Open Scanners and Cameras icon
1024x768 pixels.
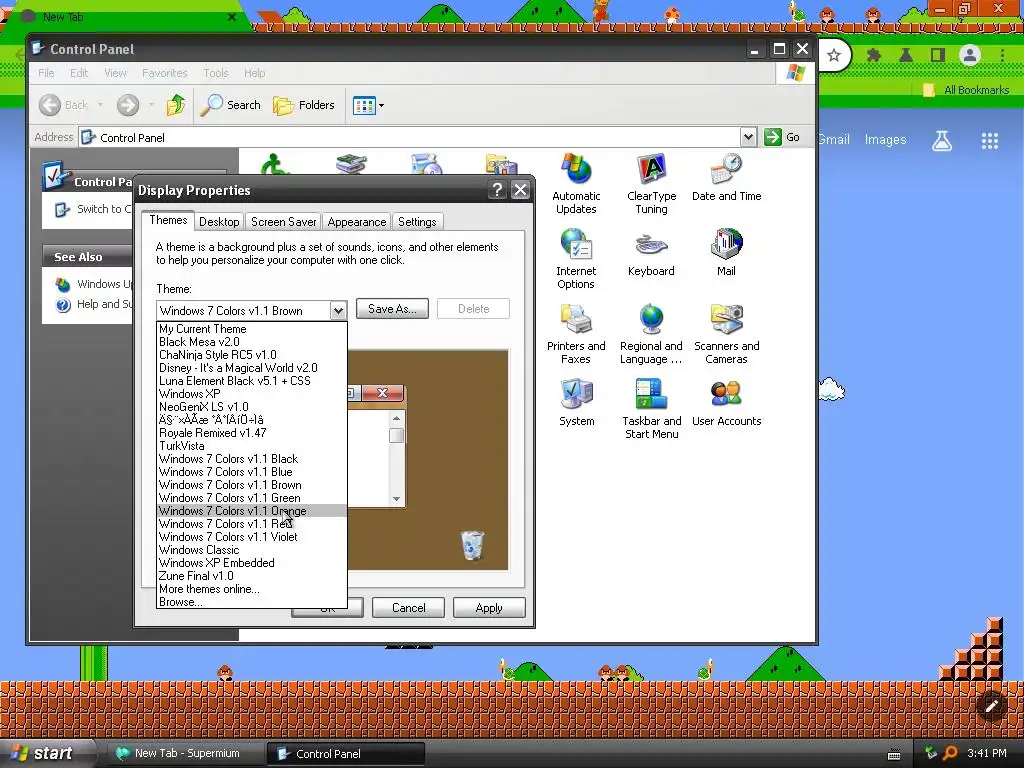coord(726,334)
